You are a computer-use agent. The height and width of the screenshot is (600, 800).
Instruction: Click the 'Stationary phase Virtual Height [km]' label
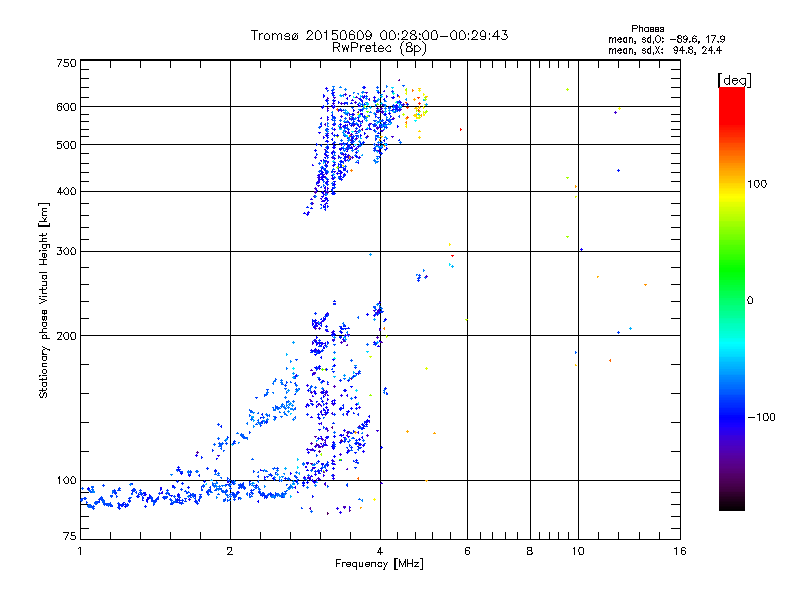[44, 300]
